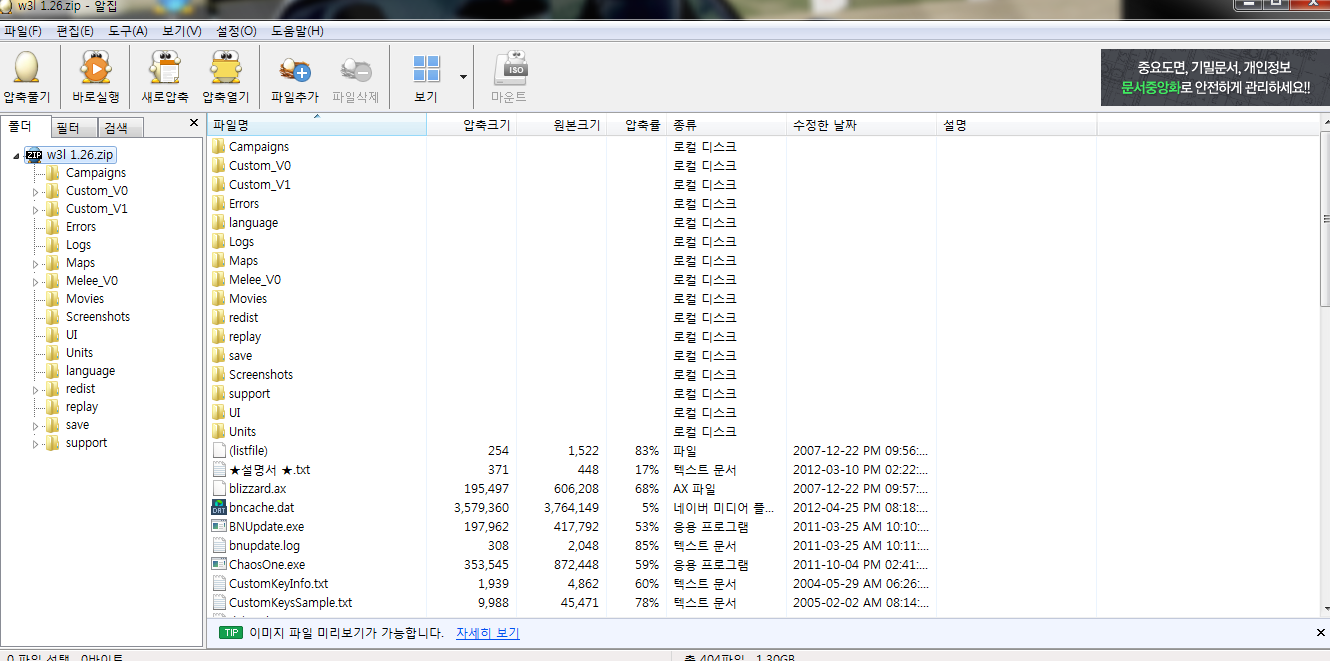Open the 도구(A) menu
The width and height of the screenshot is (1330, 661).
128,31
